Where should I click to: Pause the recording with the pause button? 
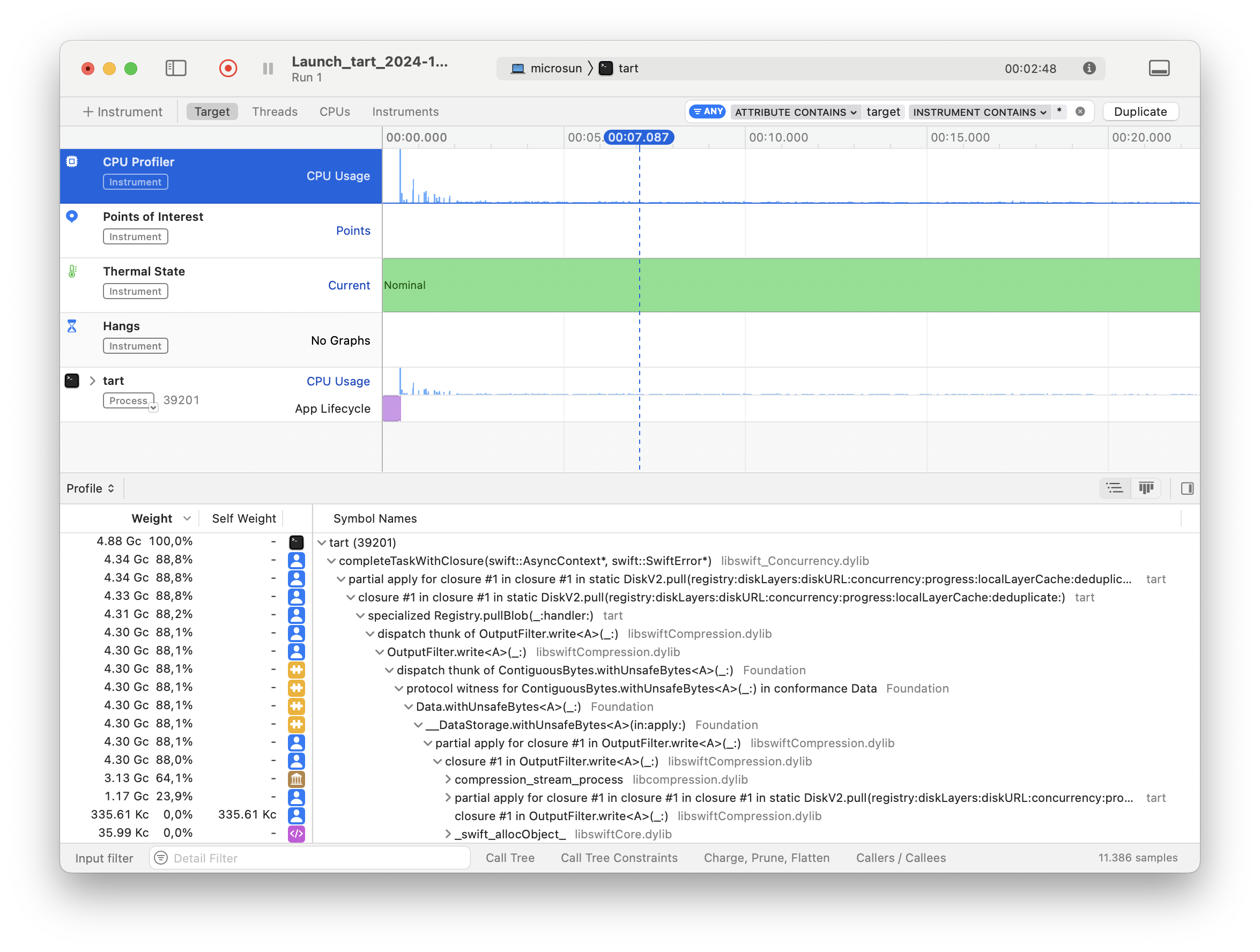tap(268, 68)
